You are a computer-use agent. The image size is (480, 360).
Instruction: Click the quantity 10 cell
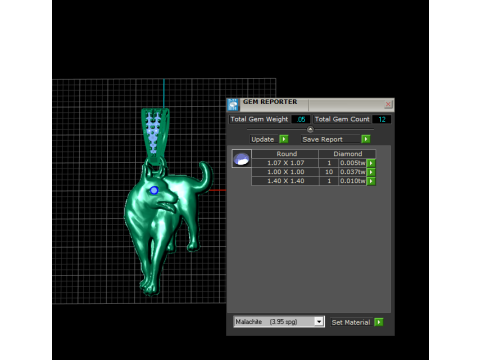coord(329,172)
